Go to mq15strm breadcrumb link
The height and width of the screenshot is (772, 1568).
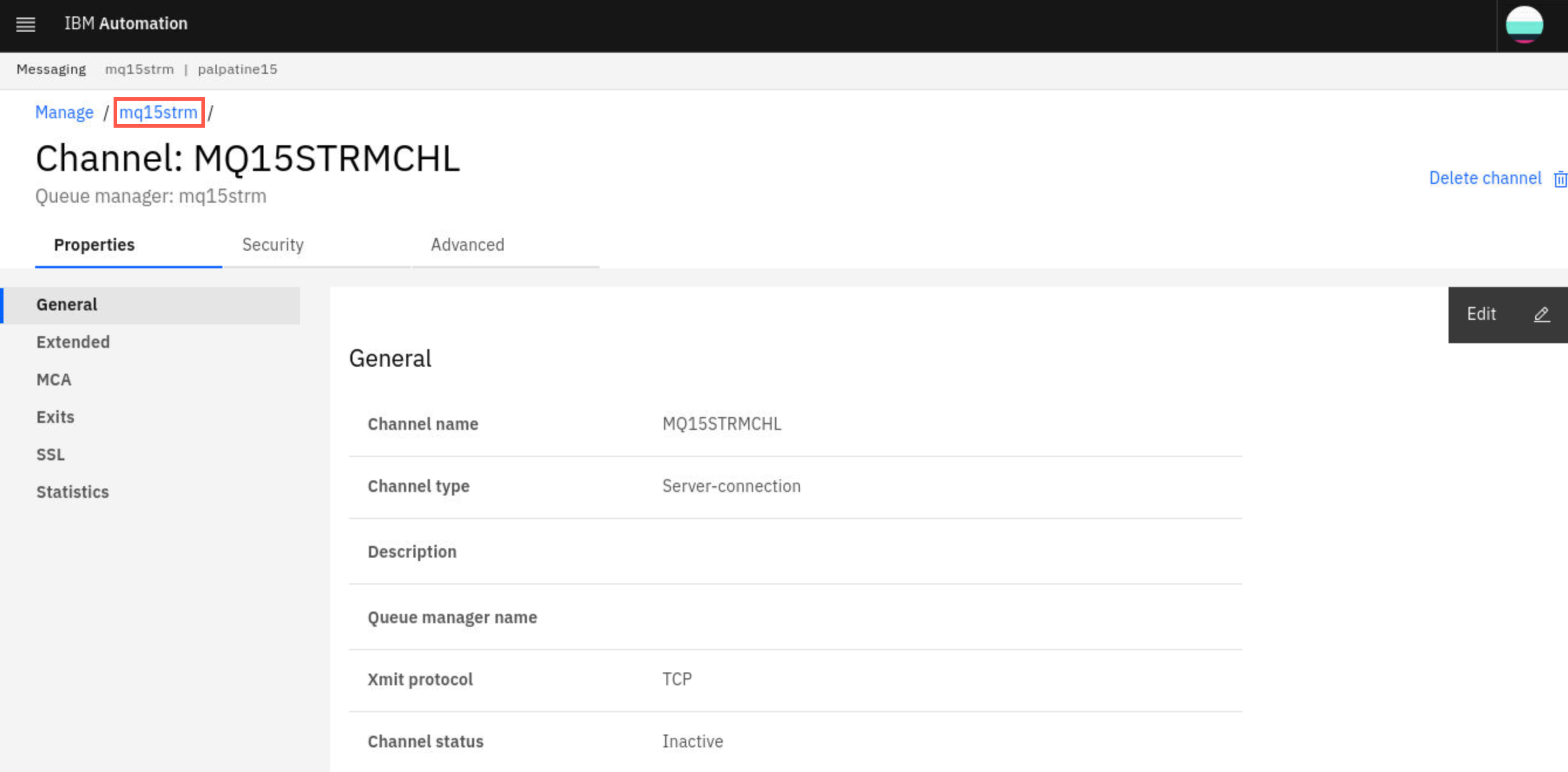pyautogui.click(x=158, y=112)
